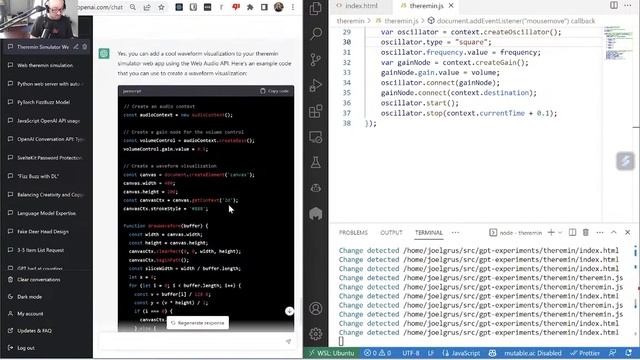Open the terminal launch profile dropdown arrow

pos(560,233)
